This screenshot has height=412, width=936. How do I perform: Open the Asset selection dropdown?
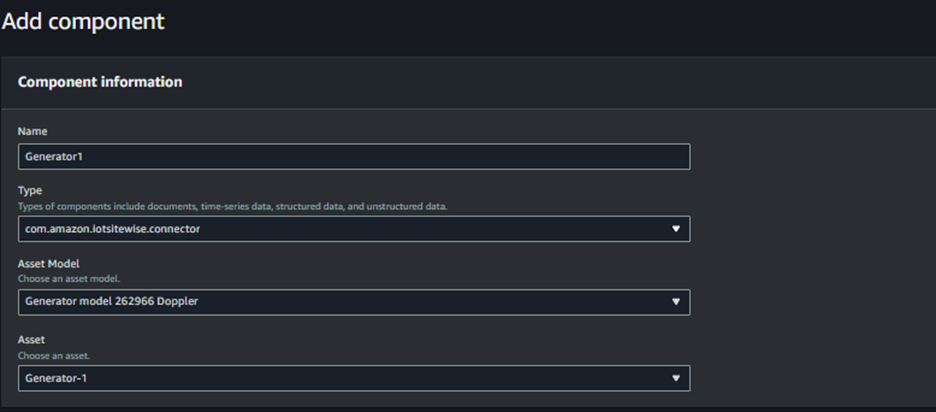(x=354, y=378)
